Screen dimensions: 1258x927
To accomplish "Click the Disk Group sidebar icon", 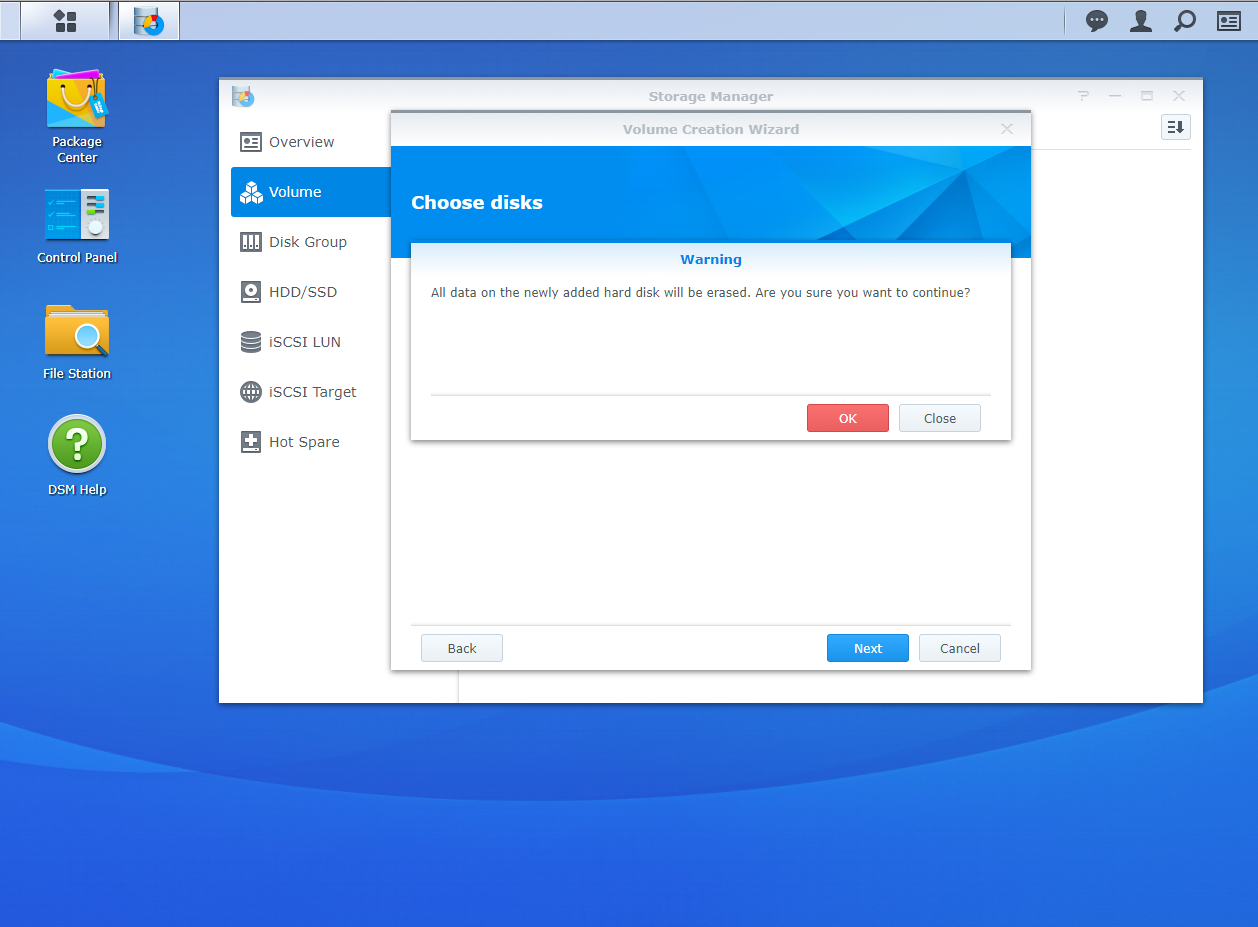I will 251,242.
